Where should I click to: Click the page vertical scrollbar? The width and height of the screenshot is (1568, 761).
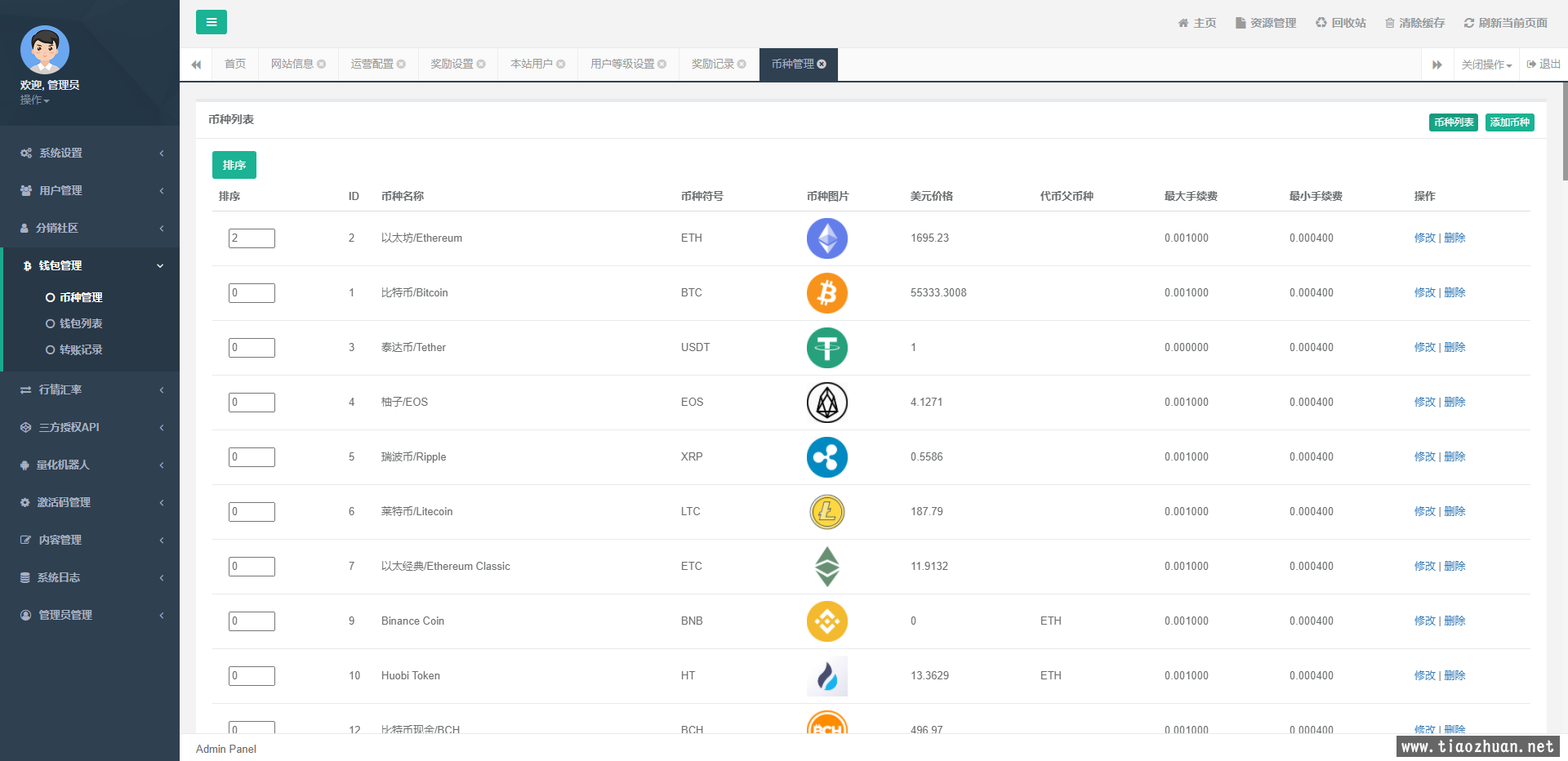[x=1565, y=131]
